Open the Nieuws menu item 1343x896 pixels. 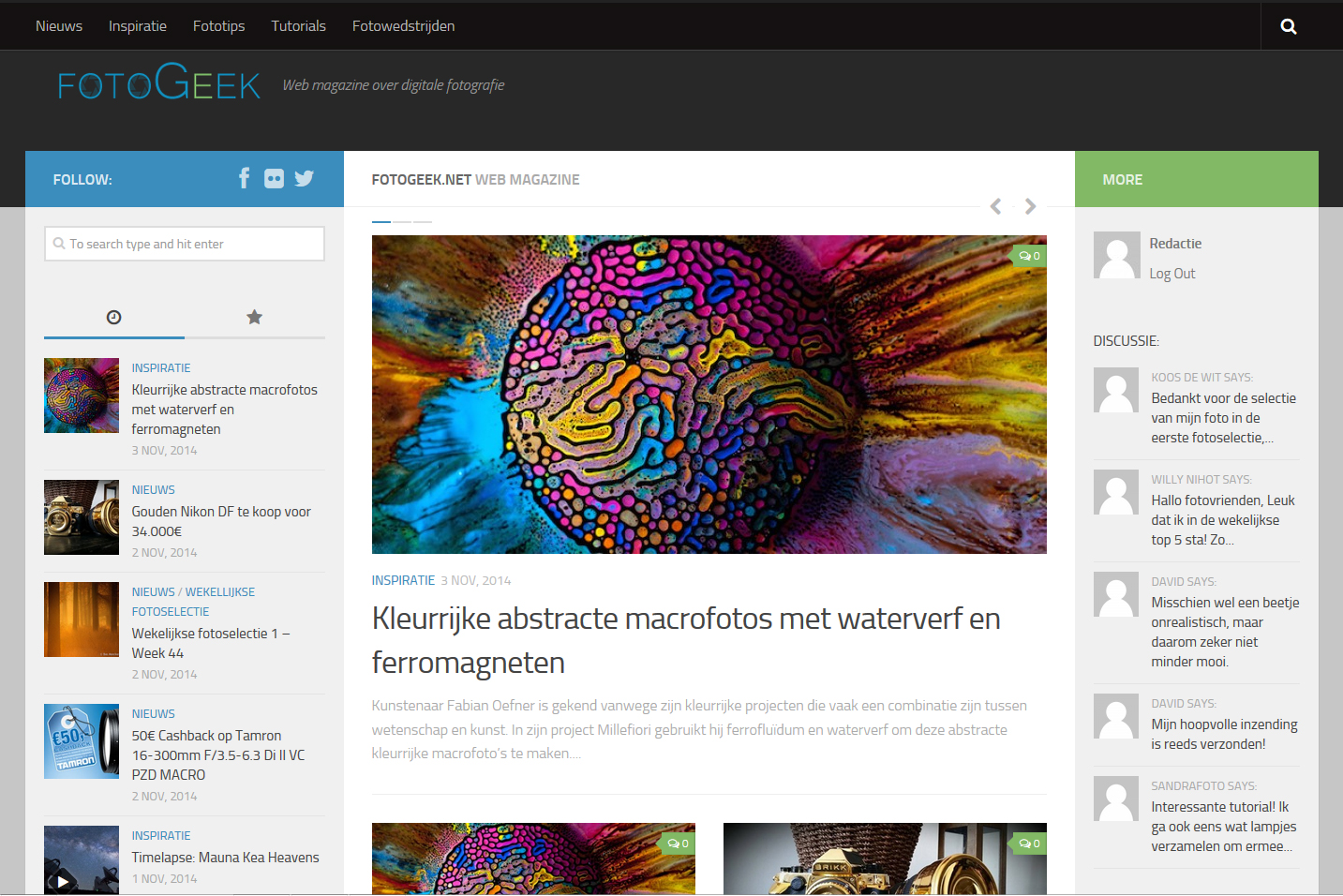point(59,26)
